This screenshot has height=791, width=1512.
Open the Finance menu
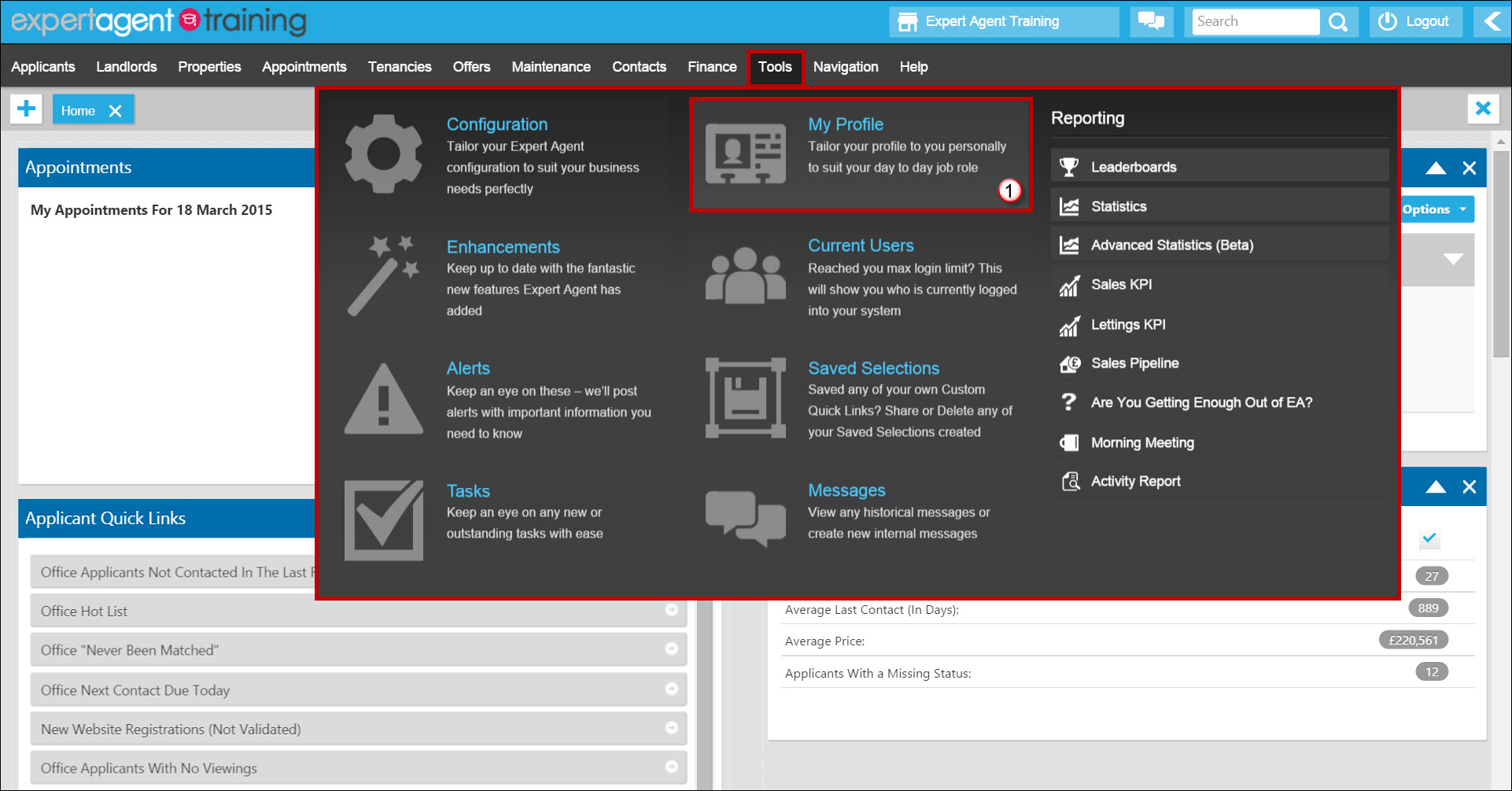712,67
